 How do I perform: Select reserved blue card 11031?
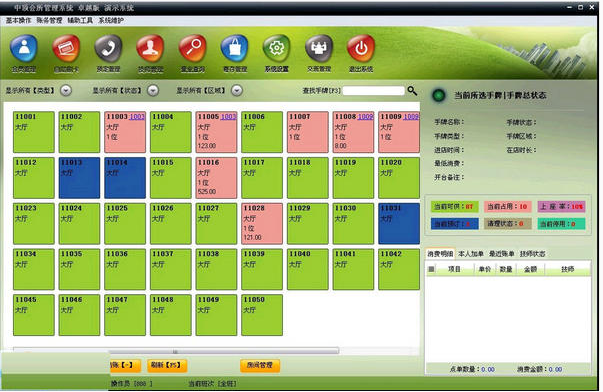pos(399,224)
